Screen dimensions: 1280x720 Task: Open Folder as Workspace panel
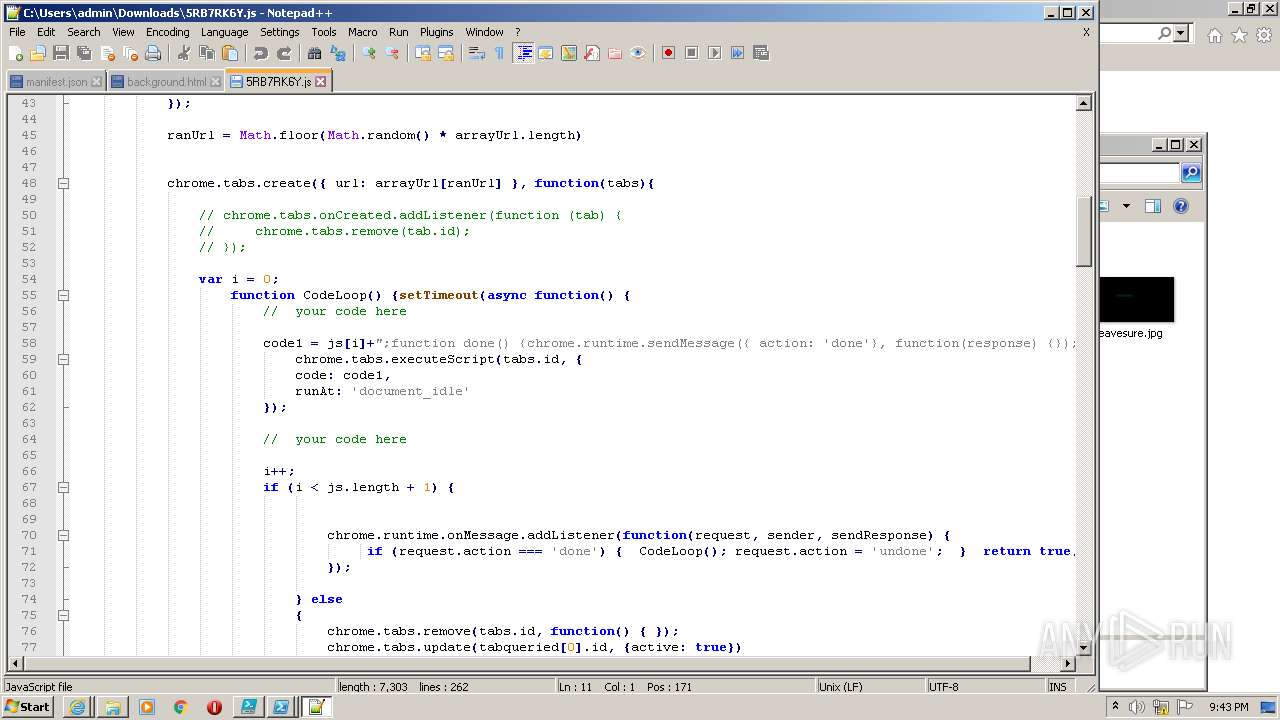pos(615,53)
